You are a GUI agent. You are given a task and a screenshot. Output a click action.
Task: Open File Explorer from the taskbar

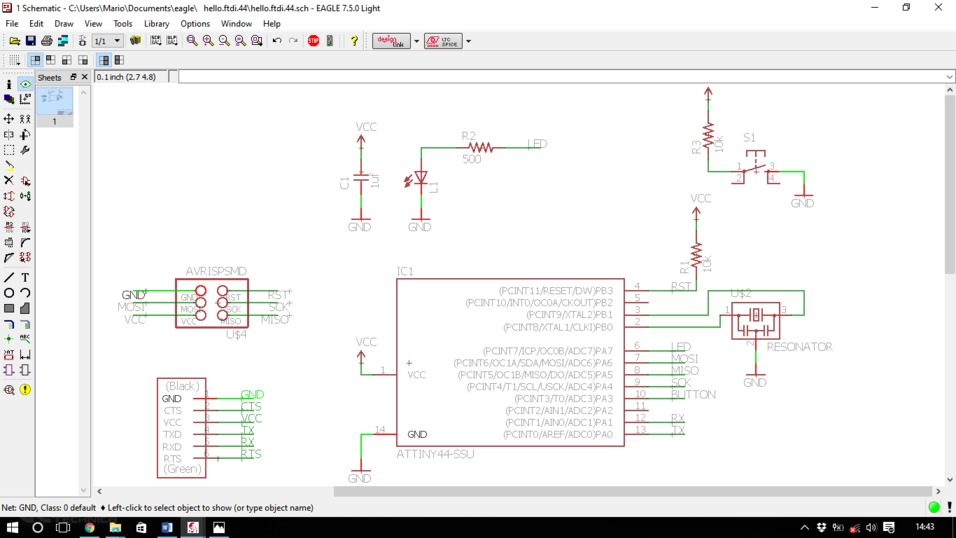(115, 527)
